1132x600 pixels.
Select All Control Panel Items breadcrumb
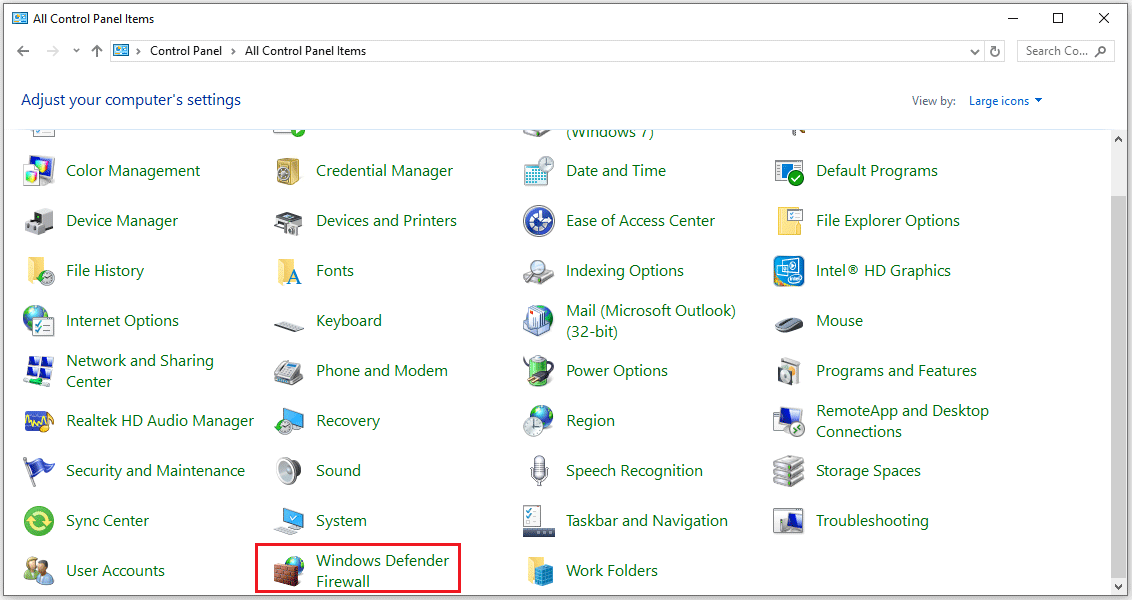[305, 50]
